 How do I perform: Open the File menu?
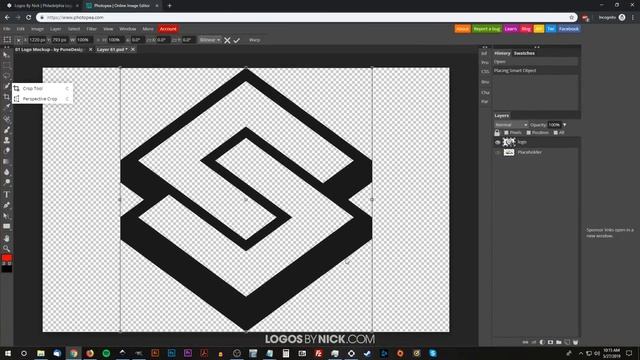[7, 29]
